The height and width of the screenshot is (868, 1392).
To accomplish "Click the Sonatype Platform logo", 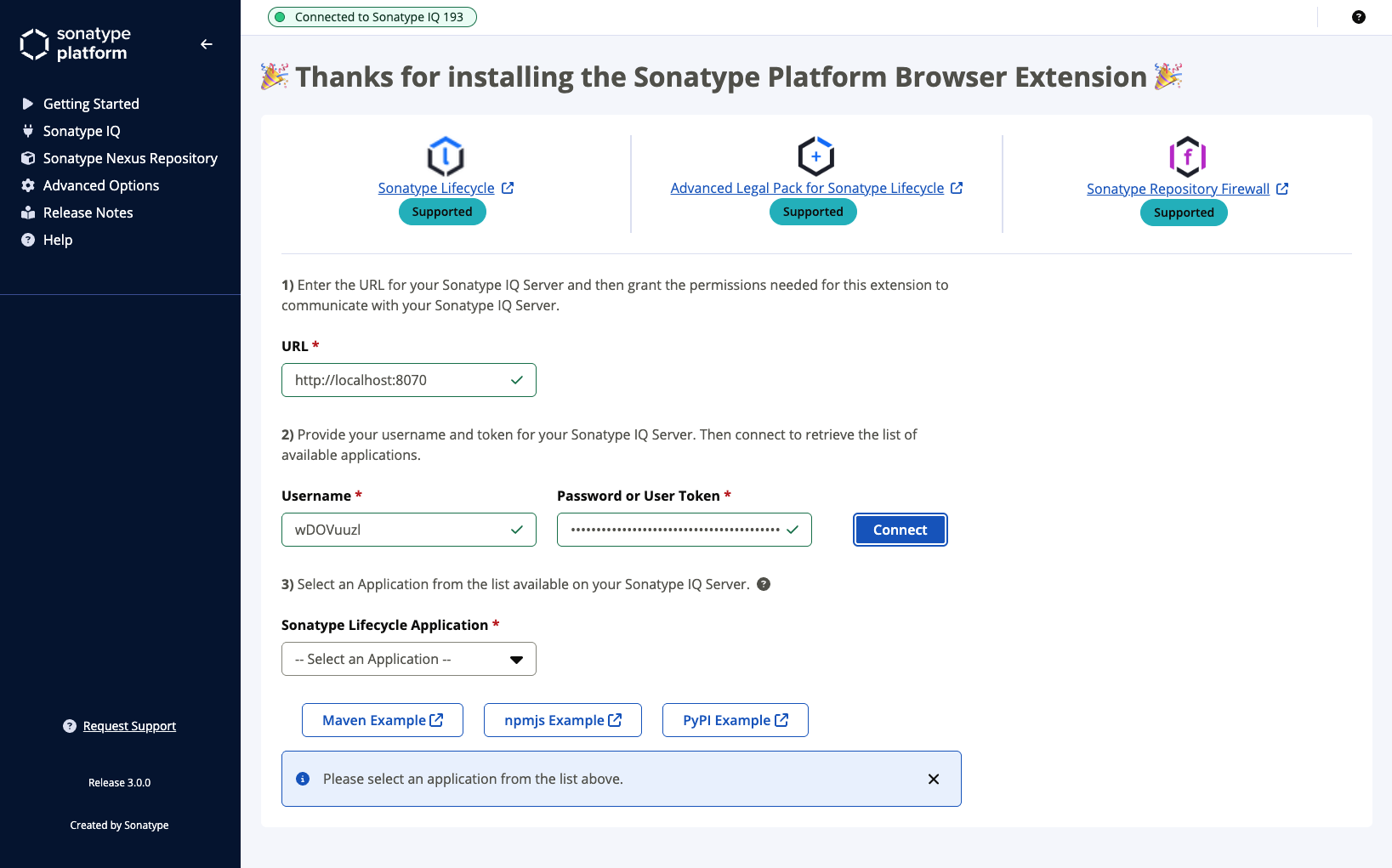I will click(76, 44).
